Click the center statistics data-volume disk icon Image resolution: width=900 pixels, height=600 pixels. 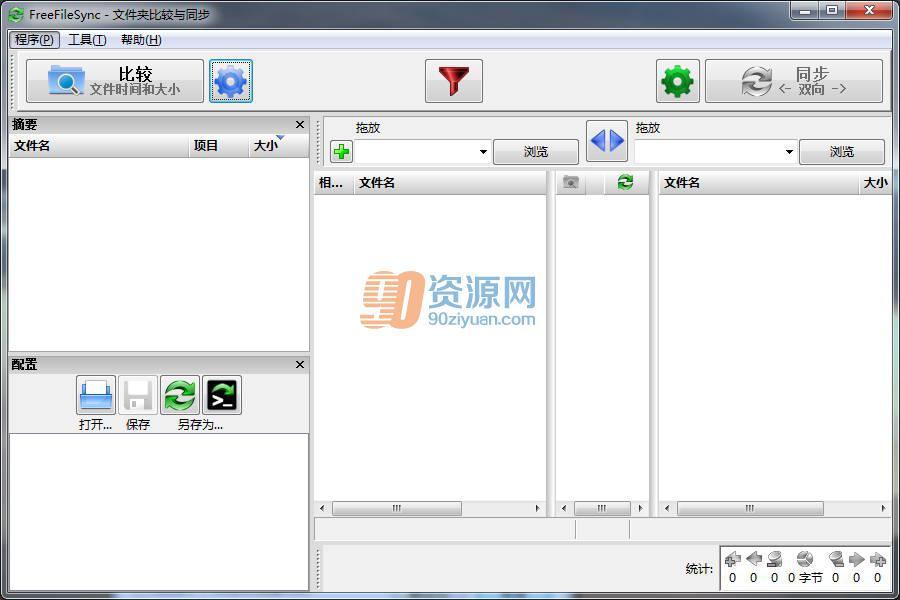click(805, 559)
